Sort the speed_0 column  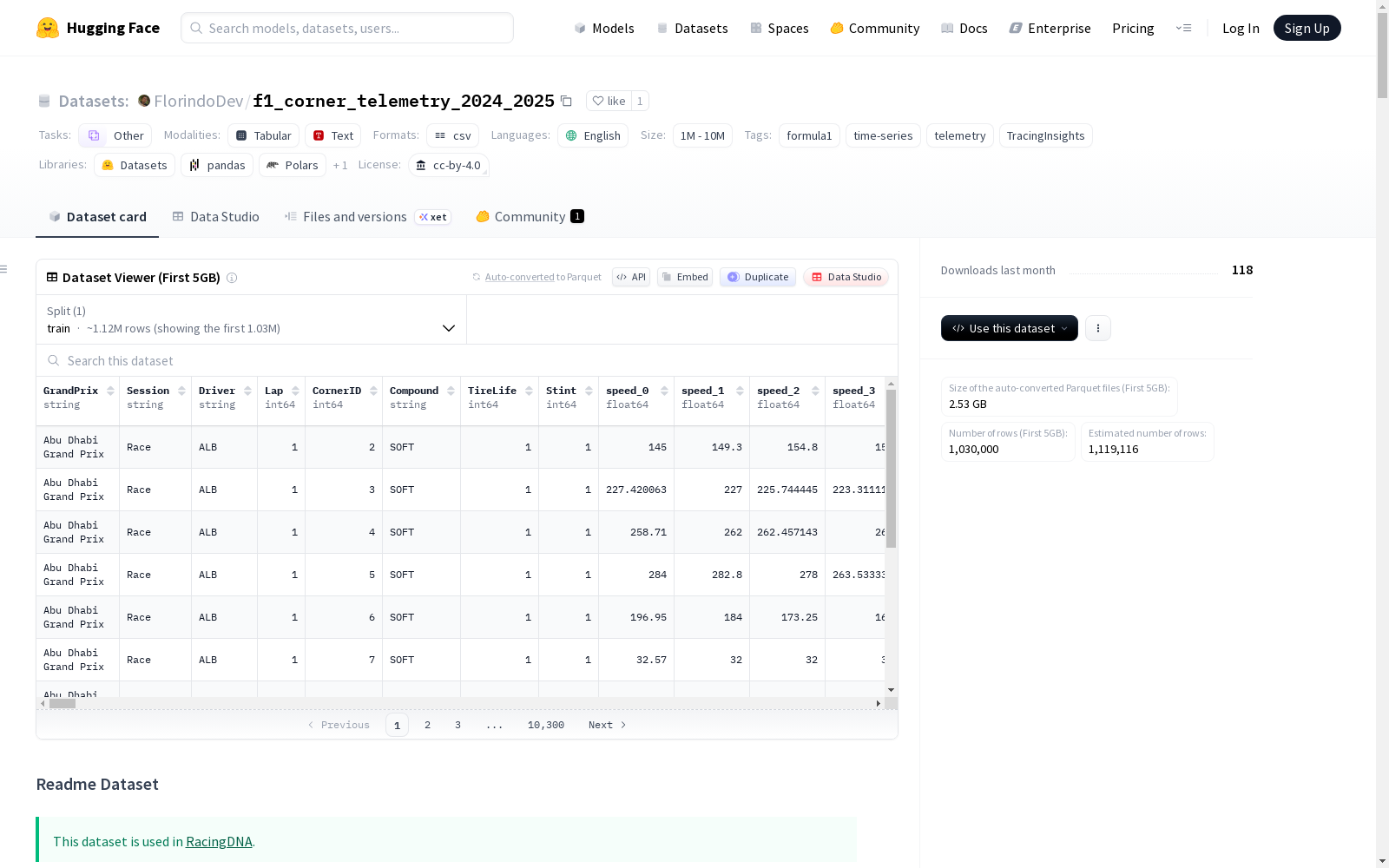coord(665,391)
